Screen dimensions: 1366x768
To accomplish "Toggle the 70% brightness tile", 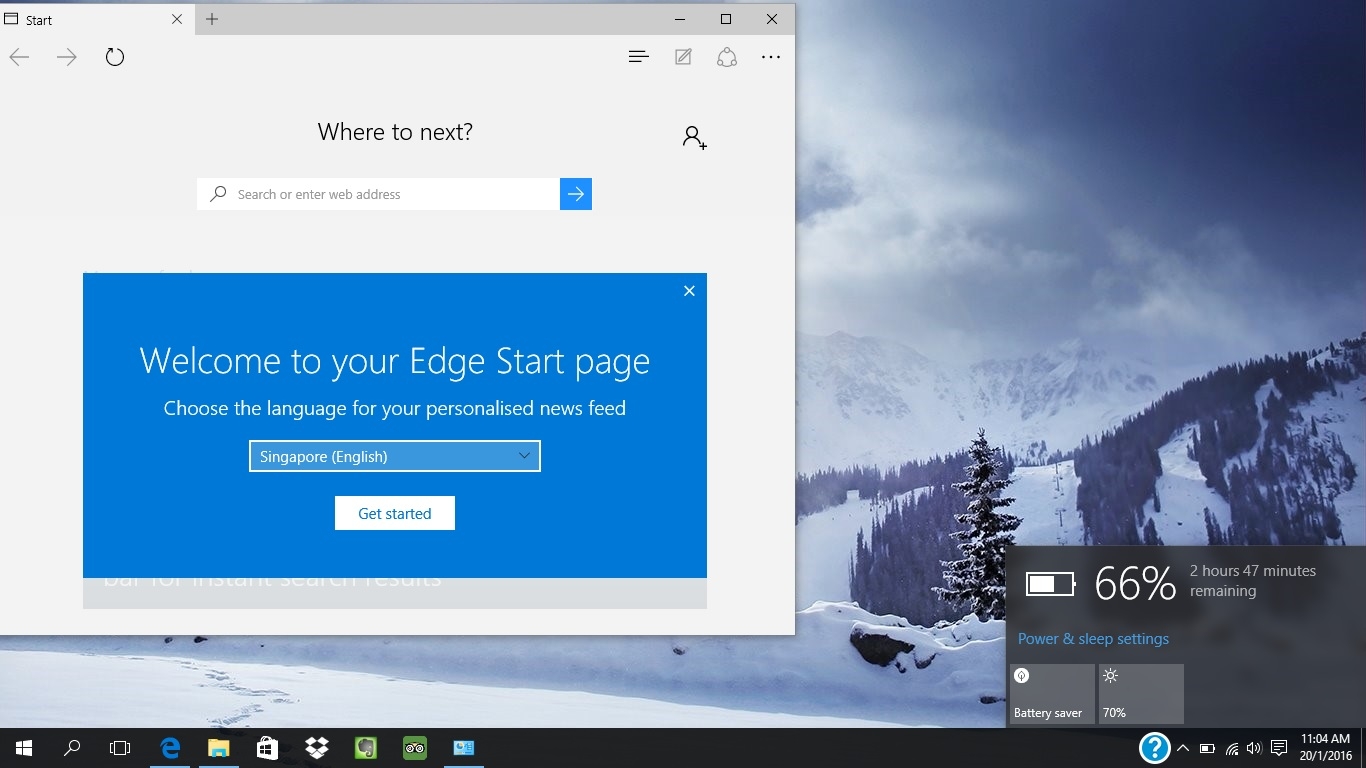I will coord(1141,694).
